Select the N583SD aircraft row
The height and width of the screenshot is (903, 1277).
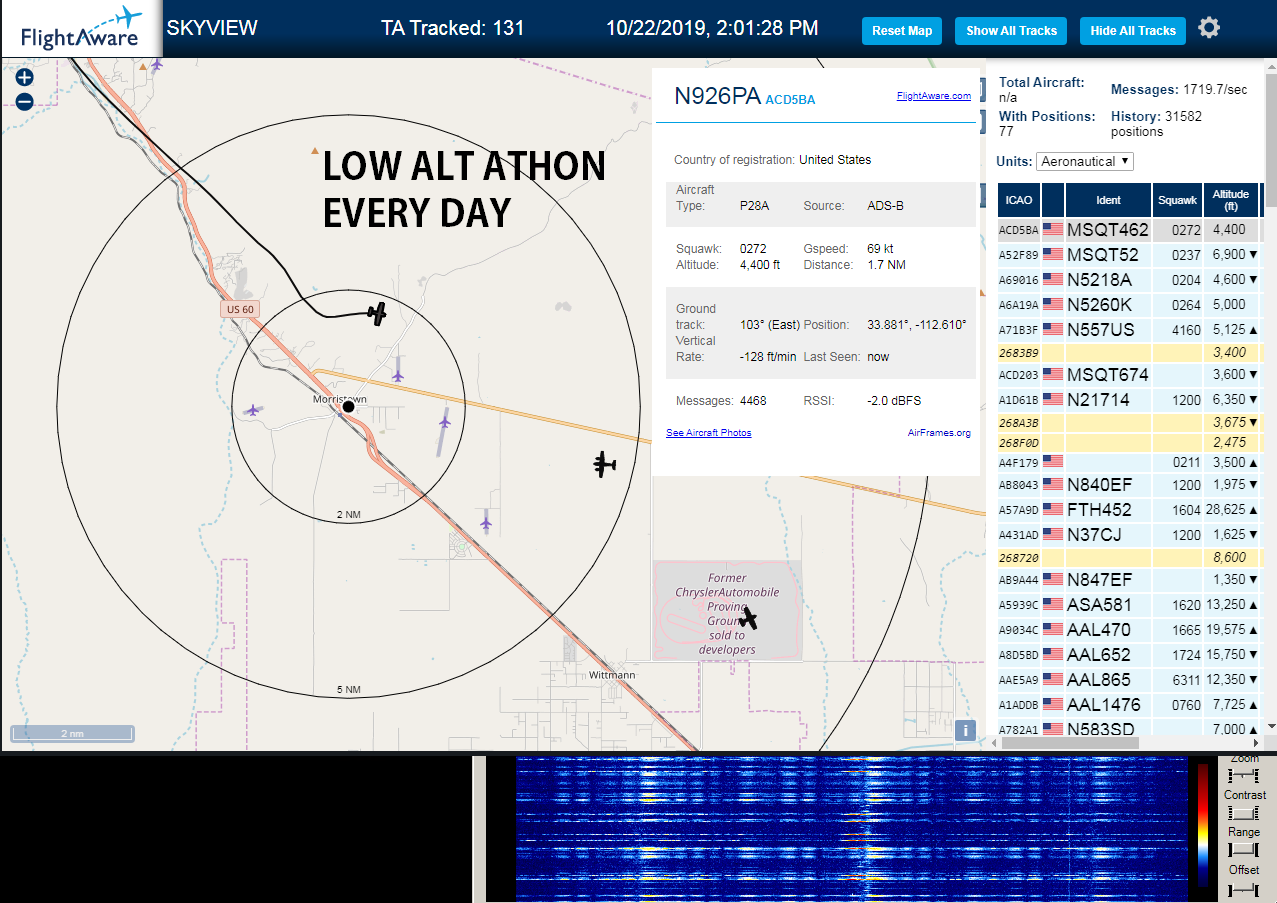click(1130, 728)
